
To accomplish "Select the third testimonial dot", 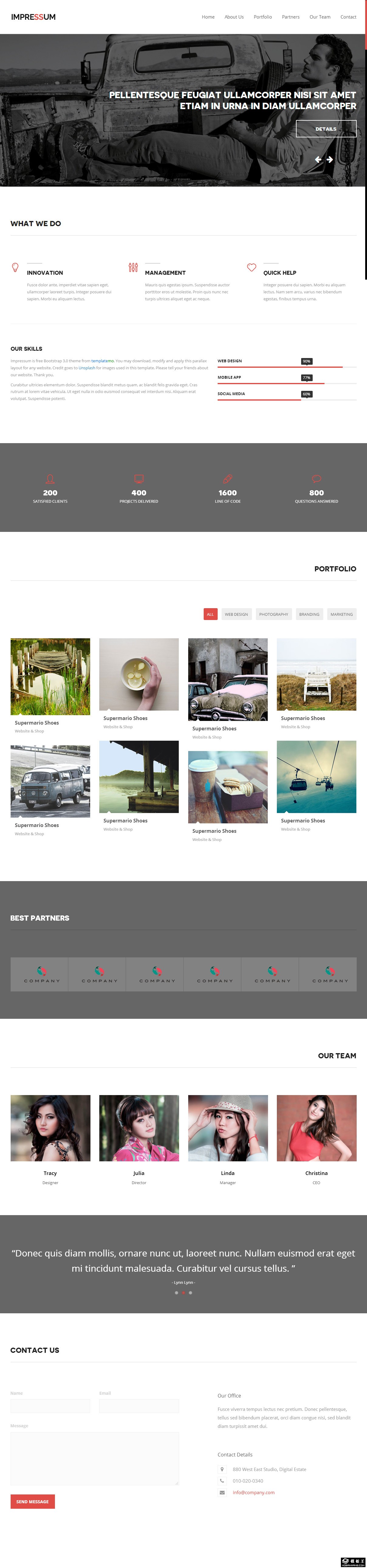I will 190,1293.
